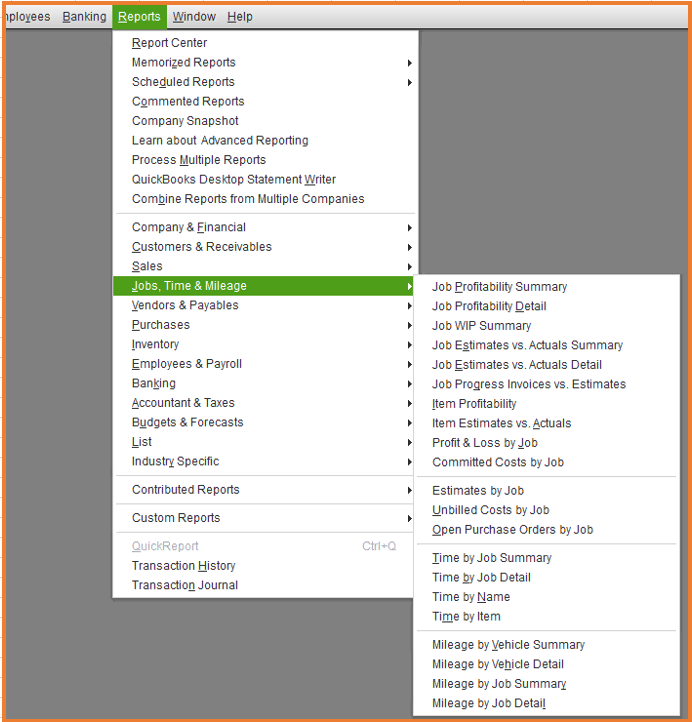Open Banking entry in Reports menu
The width and height of the screenshot is (692, 722).
click(x=265, y=383)
